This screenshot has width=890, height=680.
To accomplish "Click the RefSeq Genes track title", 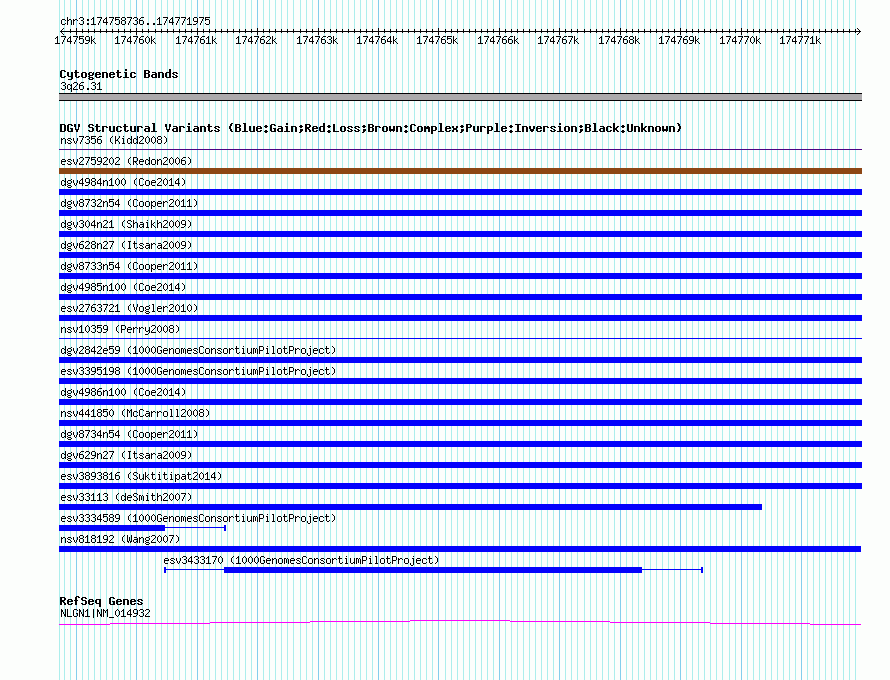I will pyautogui.click(x=102, y=601).
